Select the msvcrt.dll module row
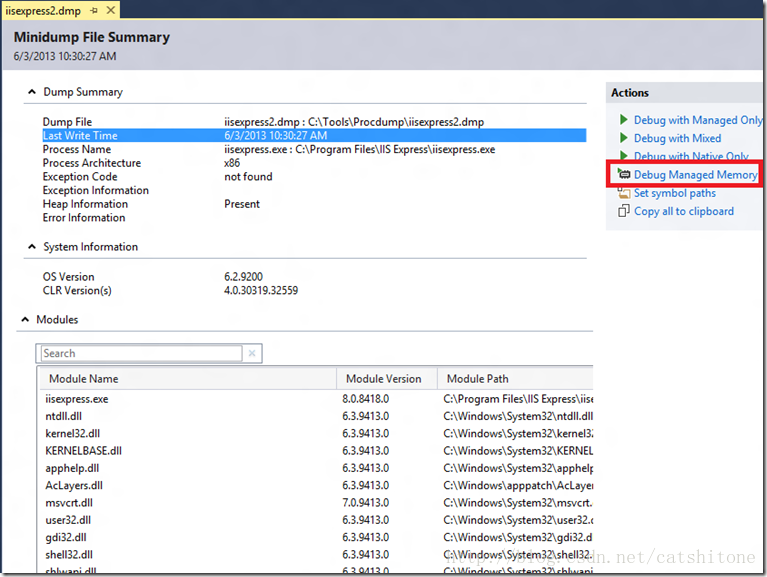Image resolution: width=767 pixels, height=577 pixels. coord(316,503)
